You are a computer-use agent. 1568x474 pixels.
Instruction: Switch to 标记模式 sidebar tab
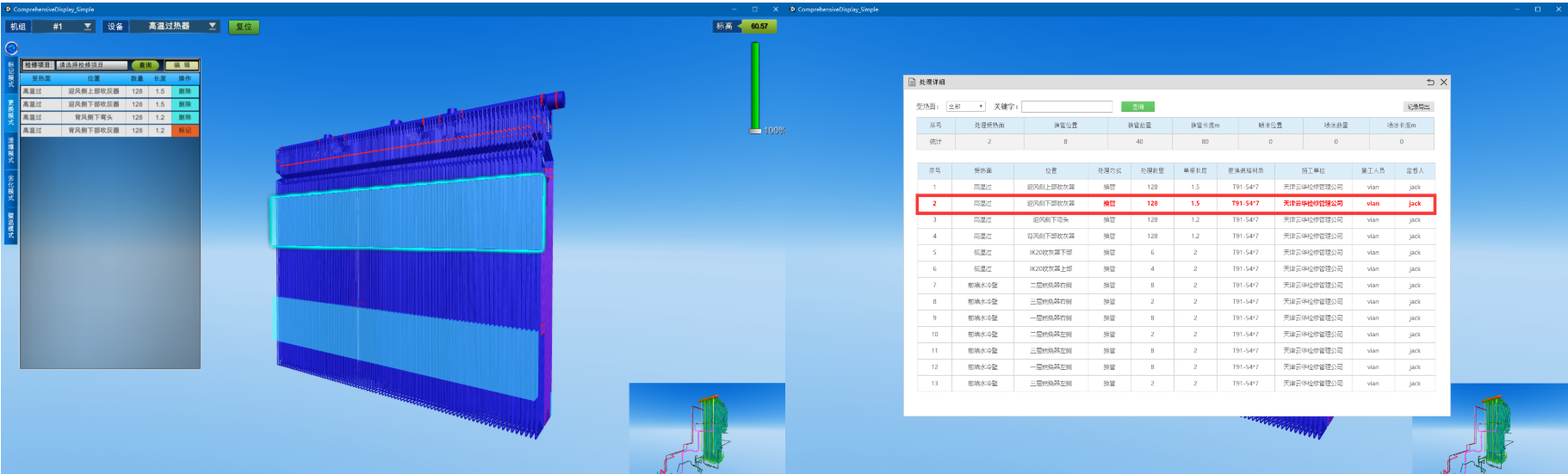(11, 74)
